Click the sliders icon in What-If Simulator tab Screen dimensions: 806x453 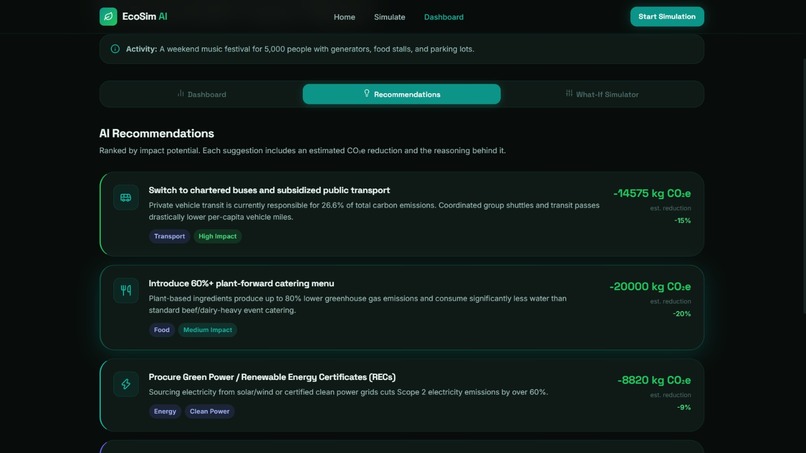[x=569, y=93]
